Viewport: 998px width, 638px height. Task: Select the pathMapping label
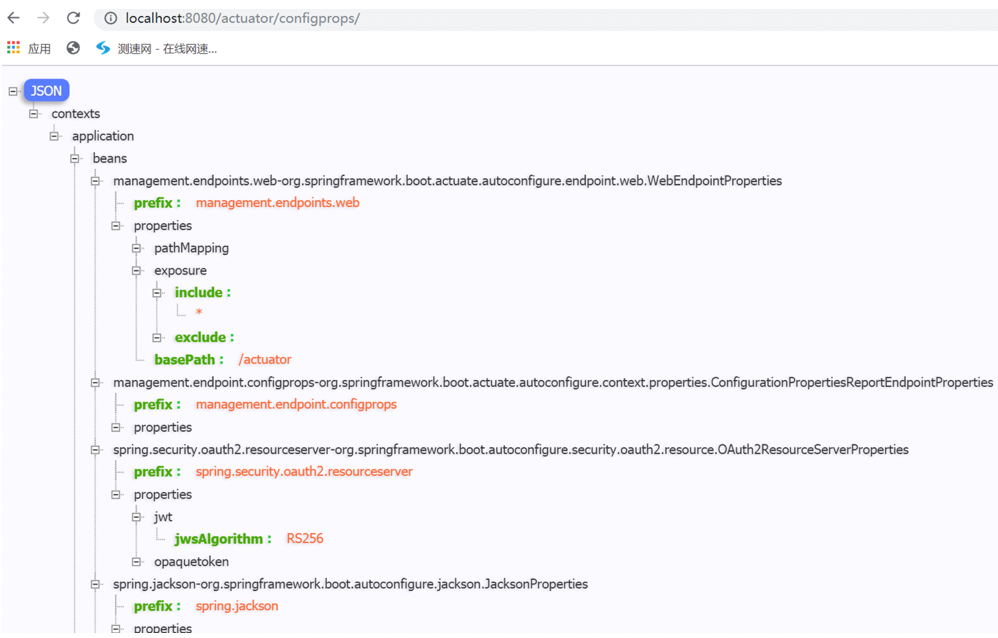point(192,248)
